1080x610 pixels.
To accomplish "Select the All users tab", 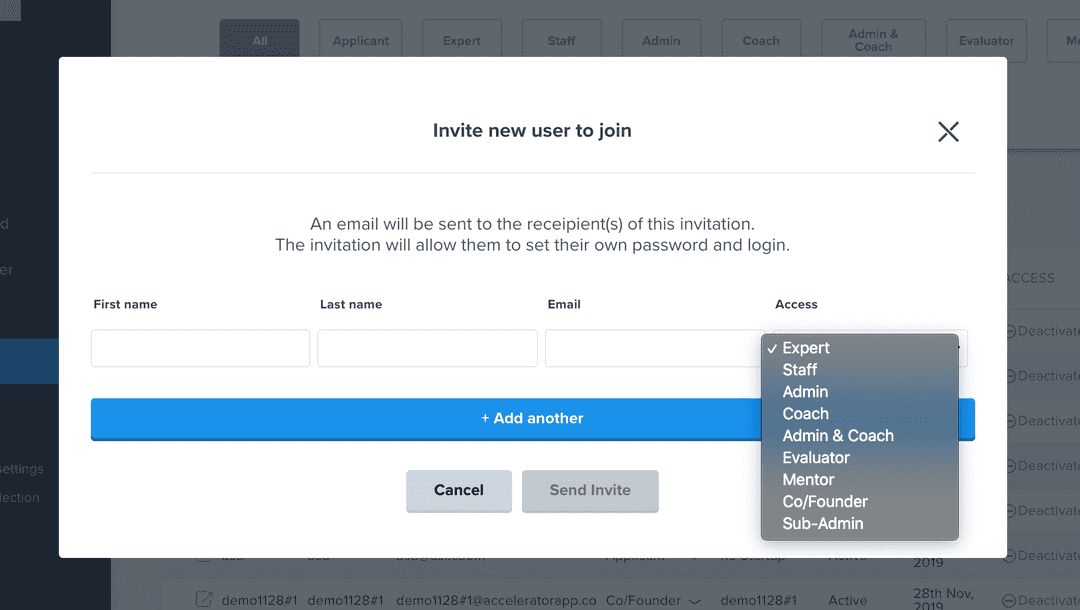I will pos(260,41).
